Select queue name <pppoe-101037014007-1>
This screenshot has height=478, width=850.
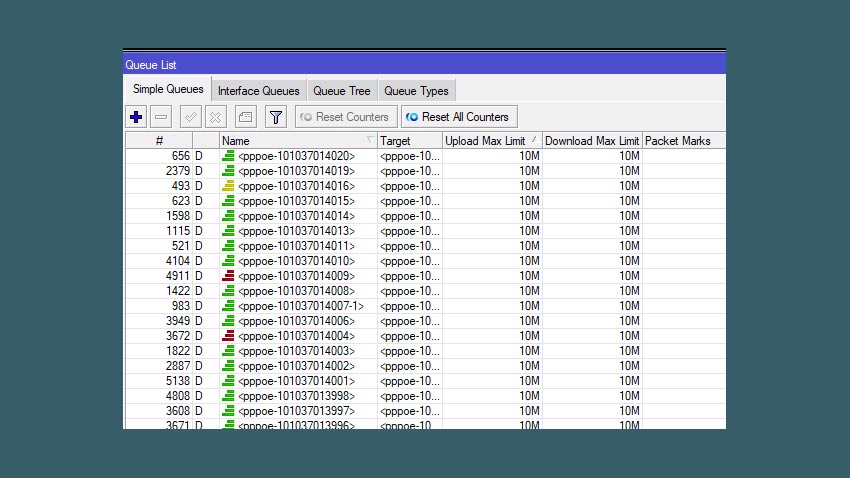pyautogui.click(x=301, y=306)
